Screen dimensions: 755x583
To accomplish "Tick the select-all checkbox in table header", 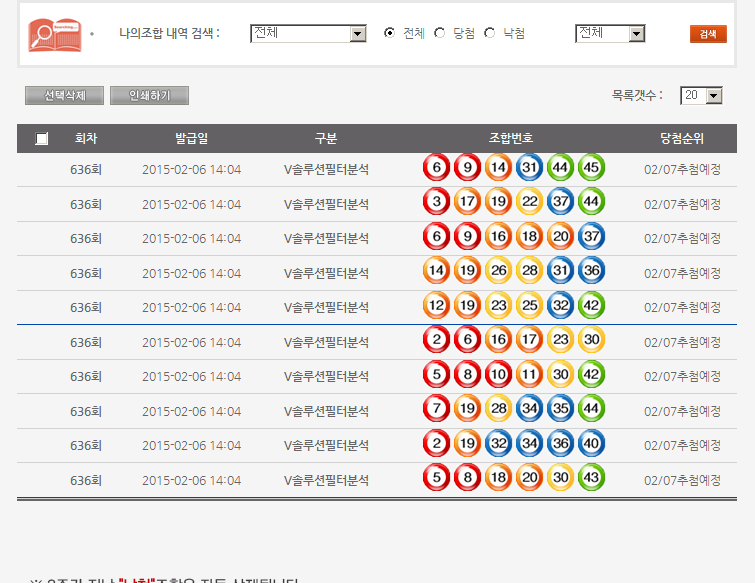I will pyautogui.click(x=41, y=139).
